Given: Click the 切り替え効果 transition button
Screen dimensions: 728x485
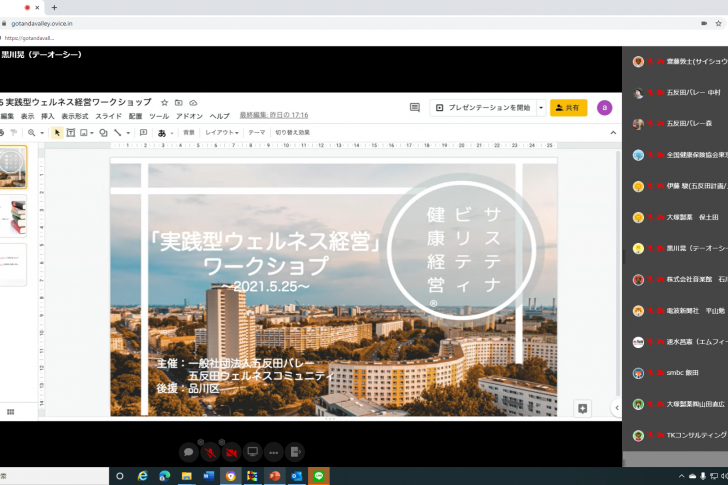Looking at the screenshot, I should click(292, 132).
